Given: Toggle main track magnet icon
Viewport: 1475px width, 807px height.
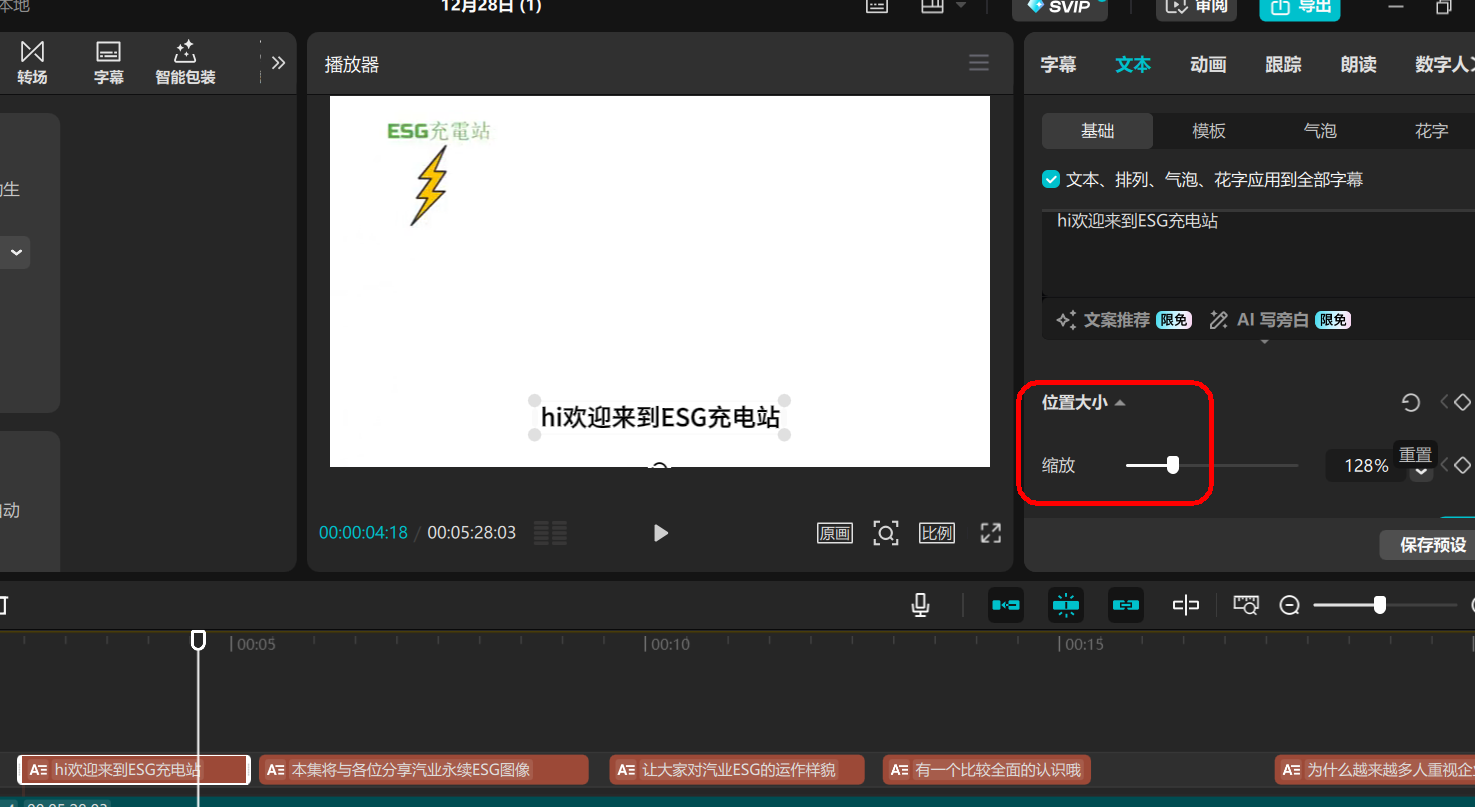Looking at the screenshot, I should (1005, 605).
